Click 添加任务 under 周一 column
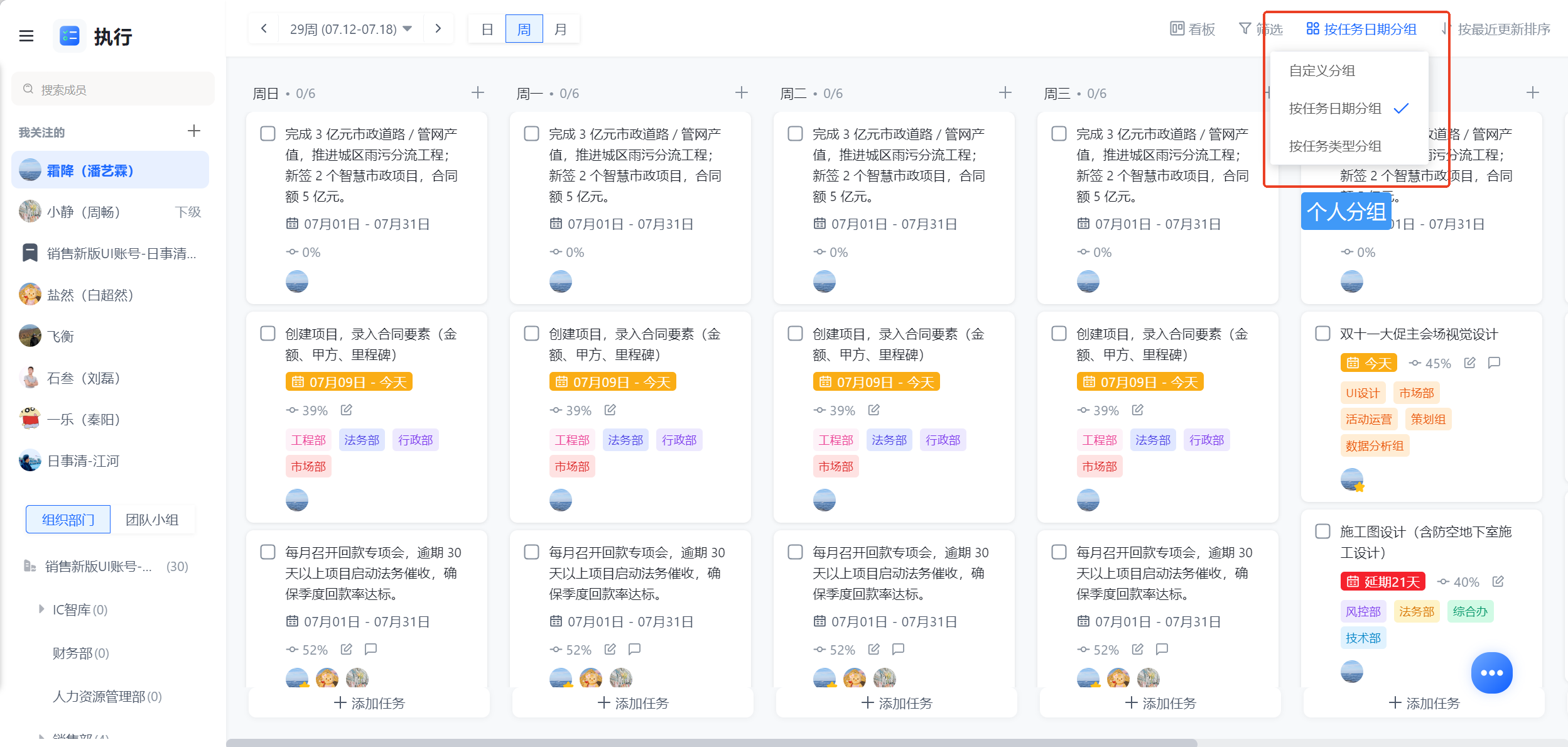This screenshot has height=747, width=1568. coord(633,703)
